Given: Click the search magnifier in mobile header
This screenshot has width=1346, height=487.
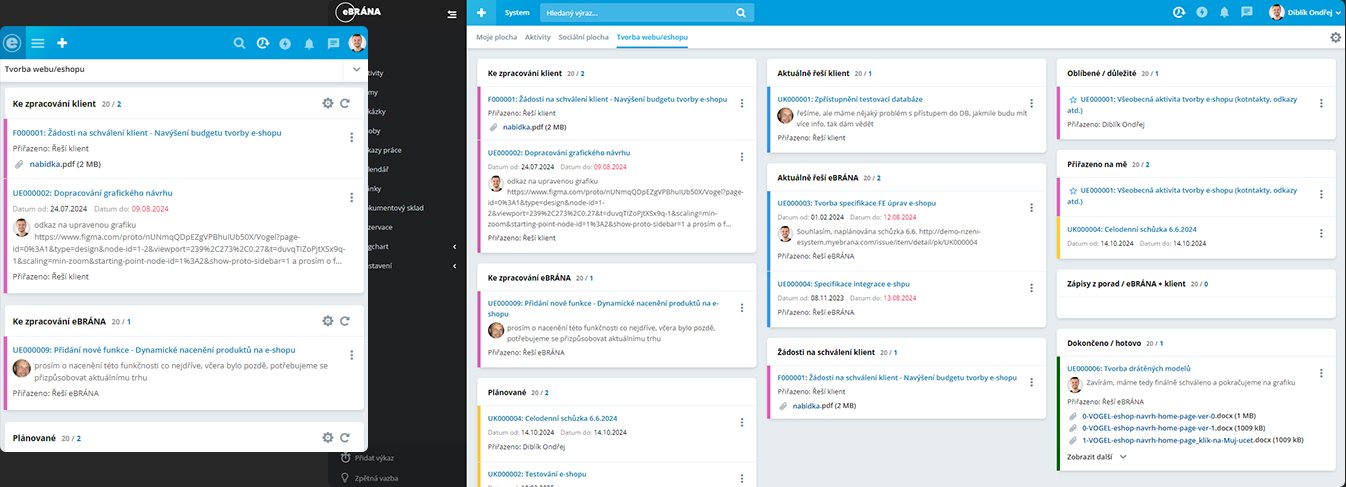Looking at the screenshot, I should point(239,43).
